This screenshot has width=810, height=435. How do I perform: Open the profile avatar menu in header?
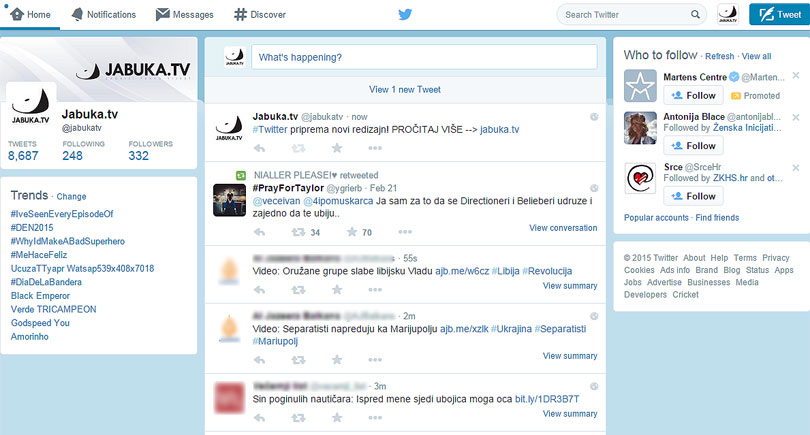click(727, 15)
